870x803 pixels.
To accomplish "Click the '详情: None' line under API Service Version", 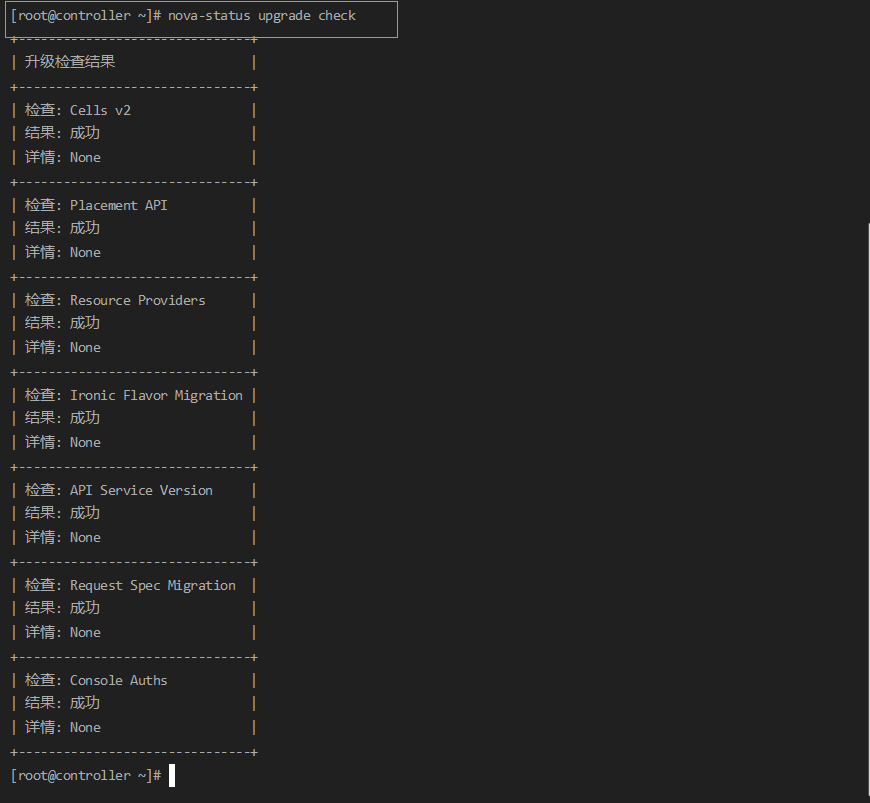I will coord(63,537).
